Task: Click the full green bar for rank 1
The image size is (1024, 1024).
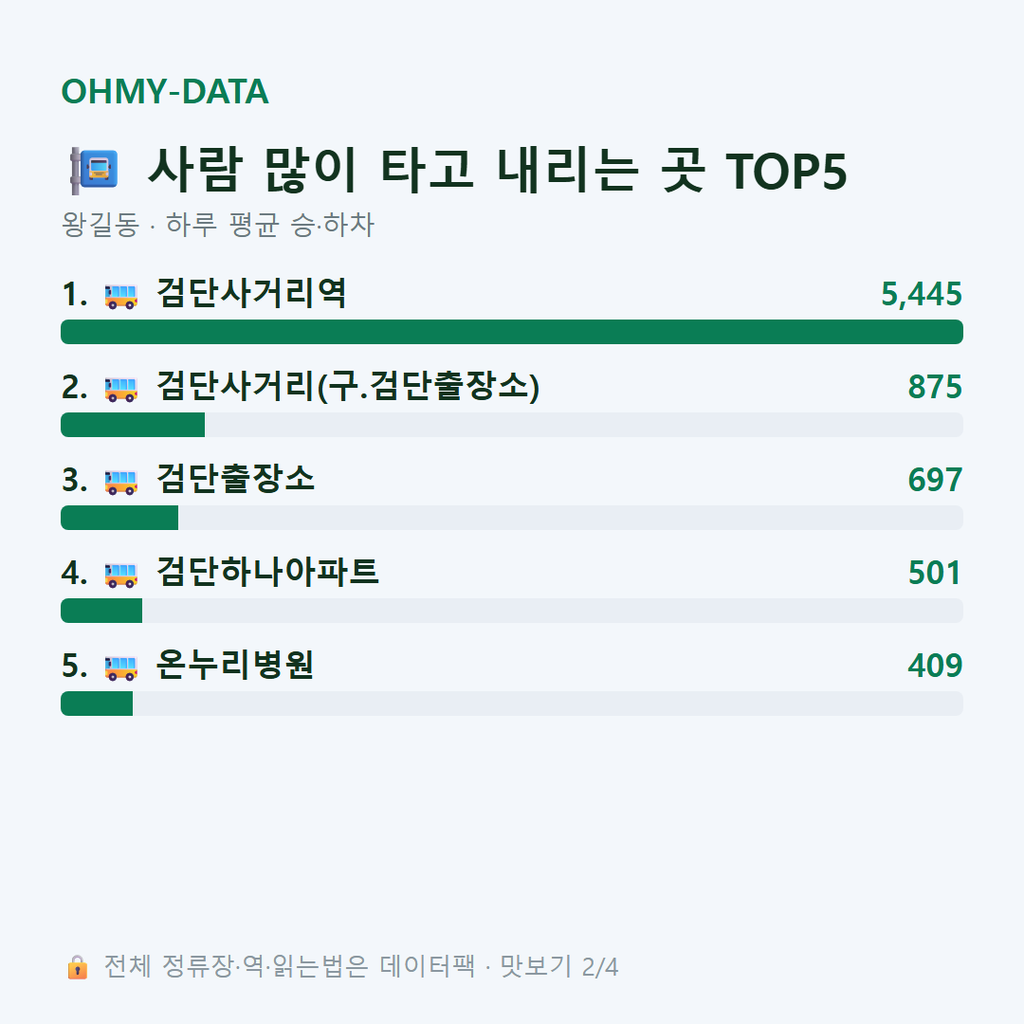Action: pos(512,332)
